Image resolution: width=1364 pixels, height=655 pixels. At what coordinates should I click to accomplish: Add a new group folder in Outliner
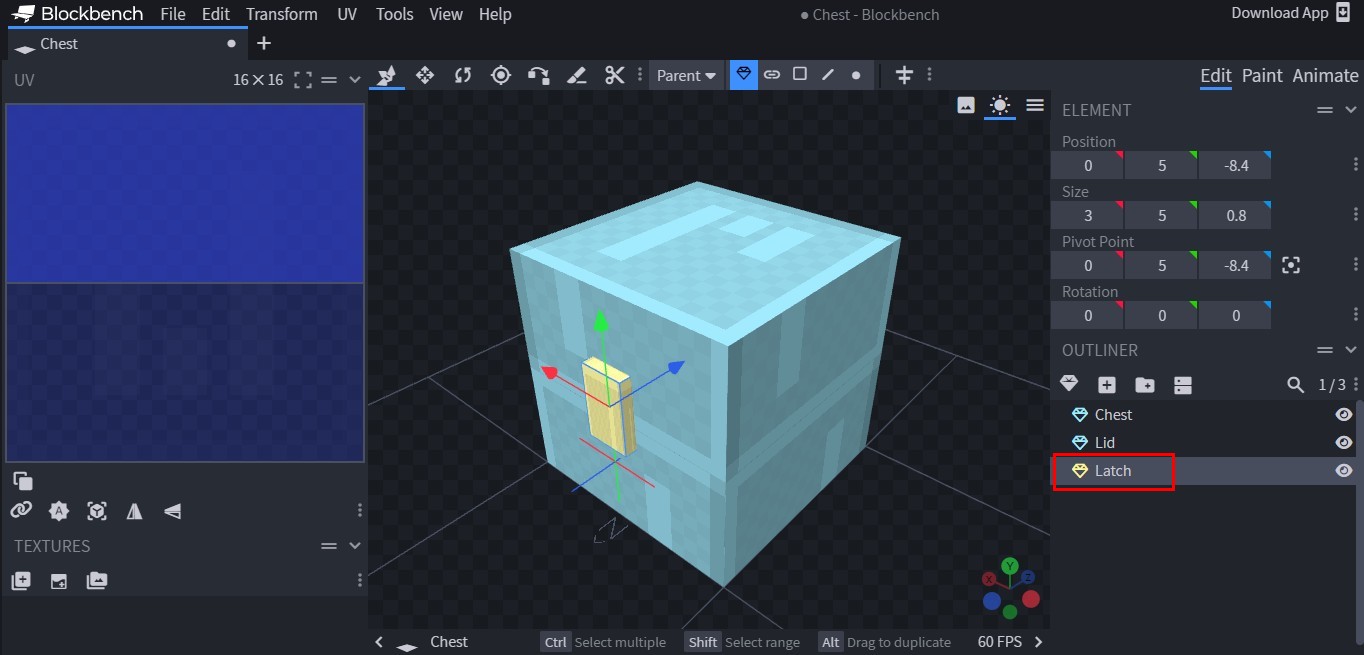pyautogui.click(x=1145, y=385)
